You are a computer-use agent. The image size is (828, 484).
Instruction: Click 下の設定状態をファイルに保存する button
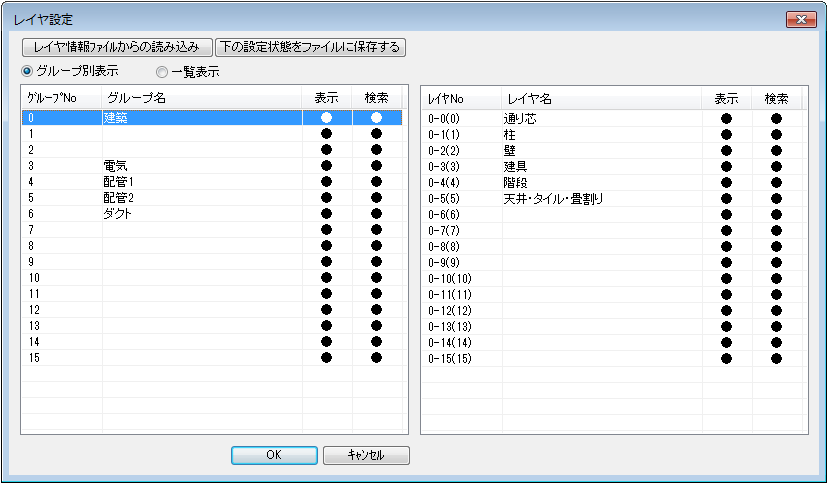(x=310, y=47)
